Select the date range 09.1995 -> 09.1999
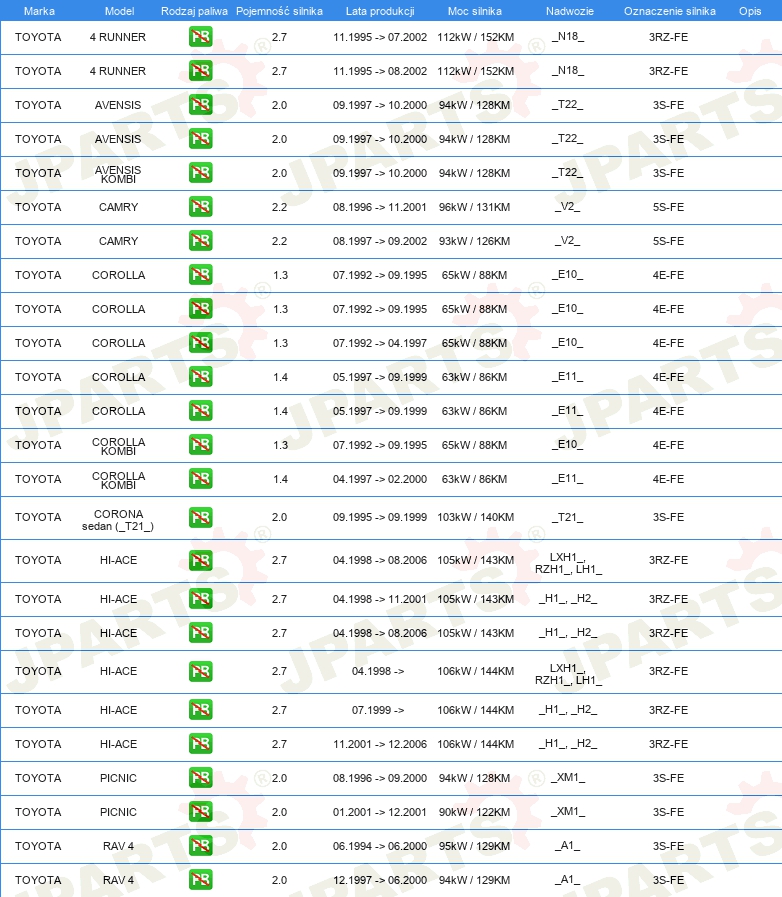Image resolution: width=782 pixels, height=897 pixels. [380, 517]
